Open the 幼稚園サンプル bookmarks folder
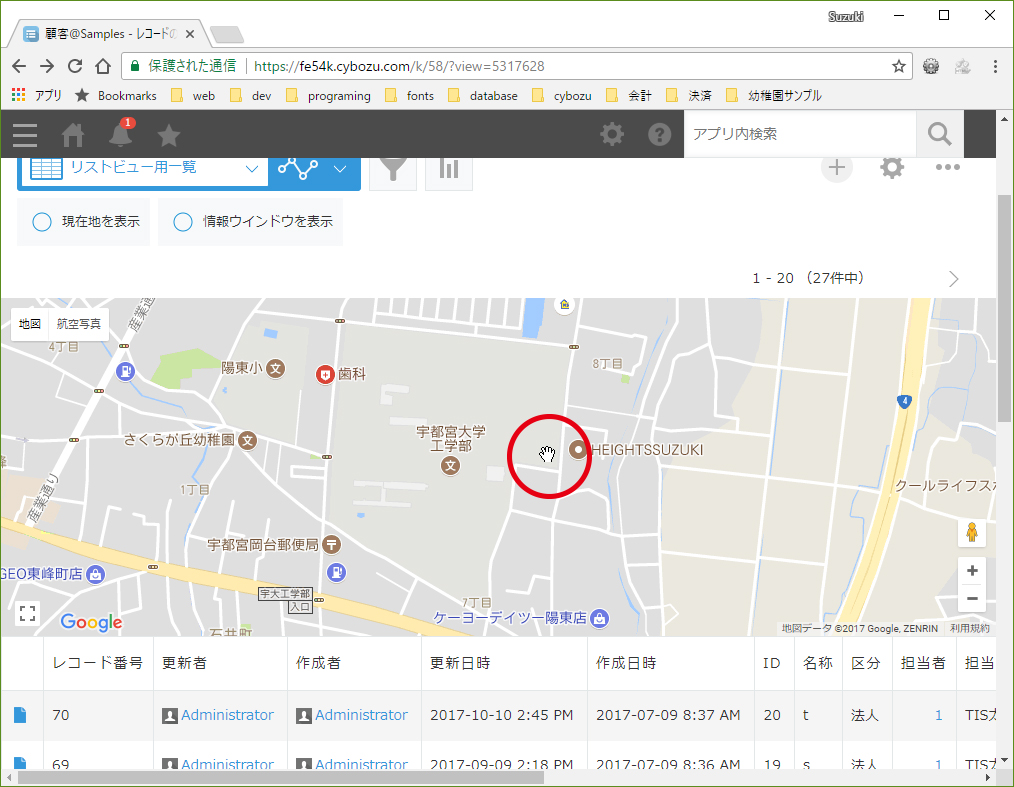Screen dimensions: 1014x787 point(774,96)
